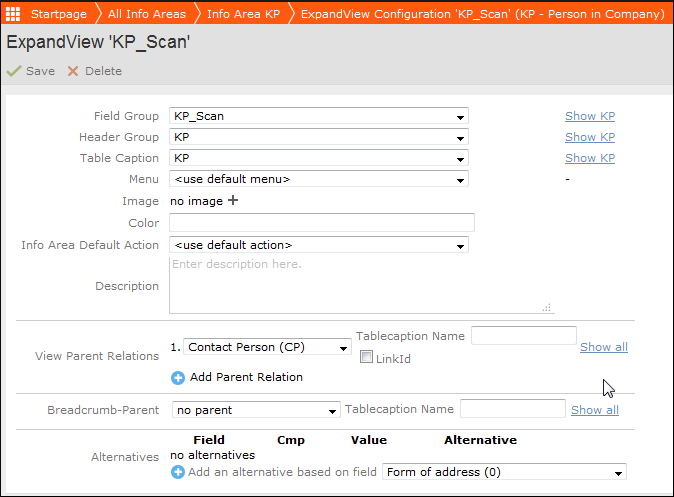Click Show all link for View Parent Relations
This screenshot has height=497, width=674.
point(603,347)
